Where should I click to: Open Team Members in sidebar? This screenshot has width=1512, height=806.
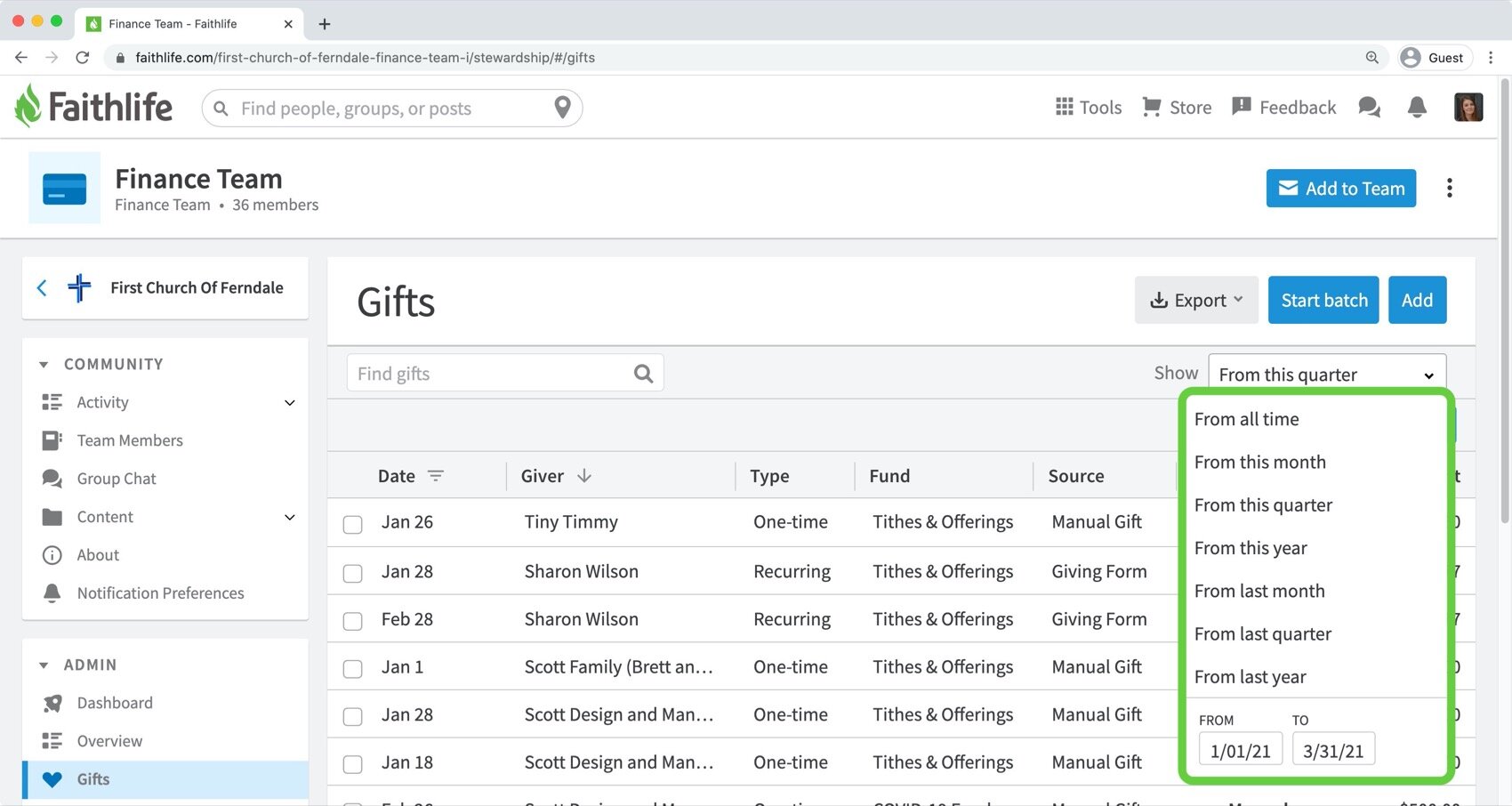(130, 440)
